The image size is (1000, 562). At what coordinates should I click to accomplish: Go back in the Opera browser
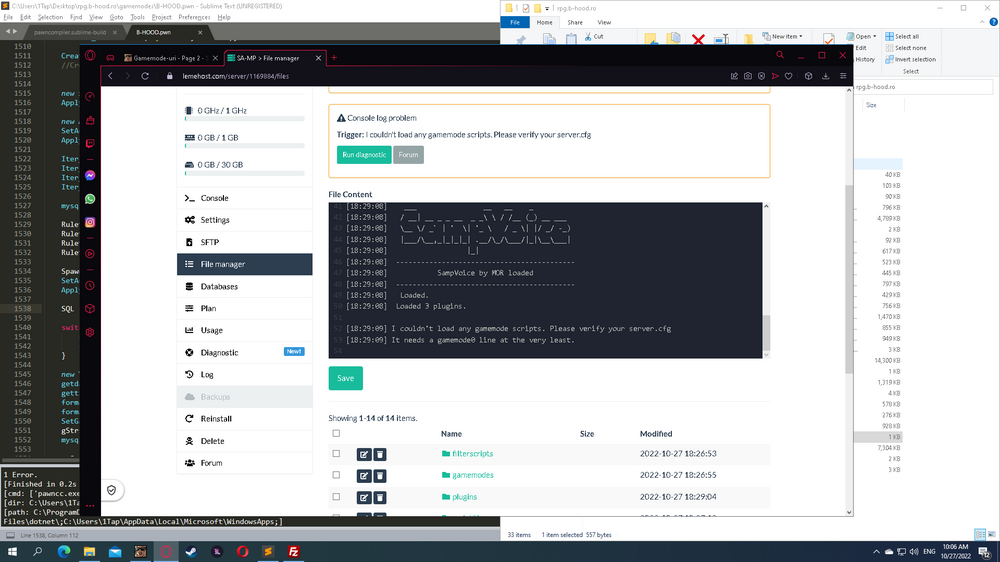point(110,76)
